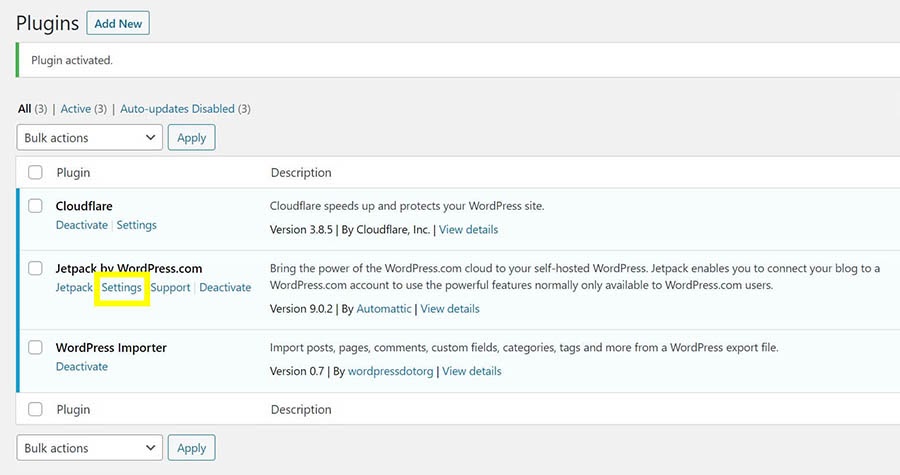
Task: Open Cloudflare plugin Settings
Action: click(x=137, y=225)
